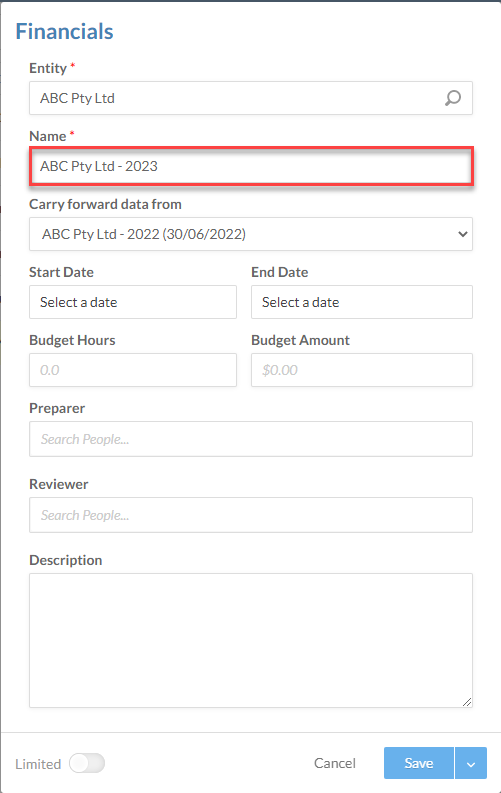Click the chevron arrow on the carry forward select
The image size is (501, 793).
[462, 234]
